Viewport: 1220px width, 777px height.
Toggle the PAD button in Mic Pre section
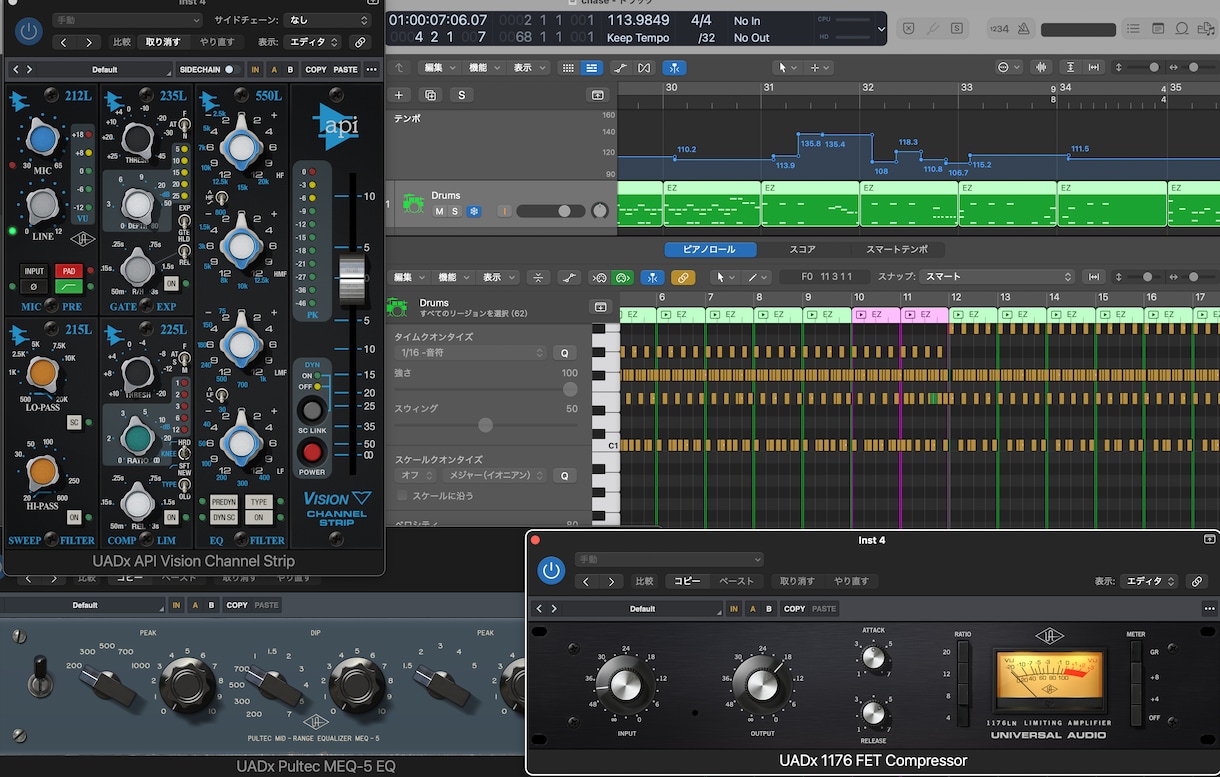(68, 271)
